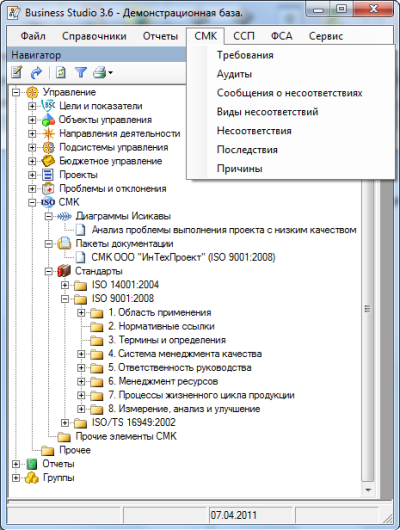Expand the ISO/TS 16949:2002 folder

65,423
